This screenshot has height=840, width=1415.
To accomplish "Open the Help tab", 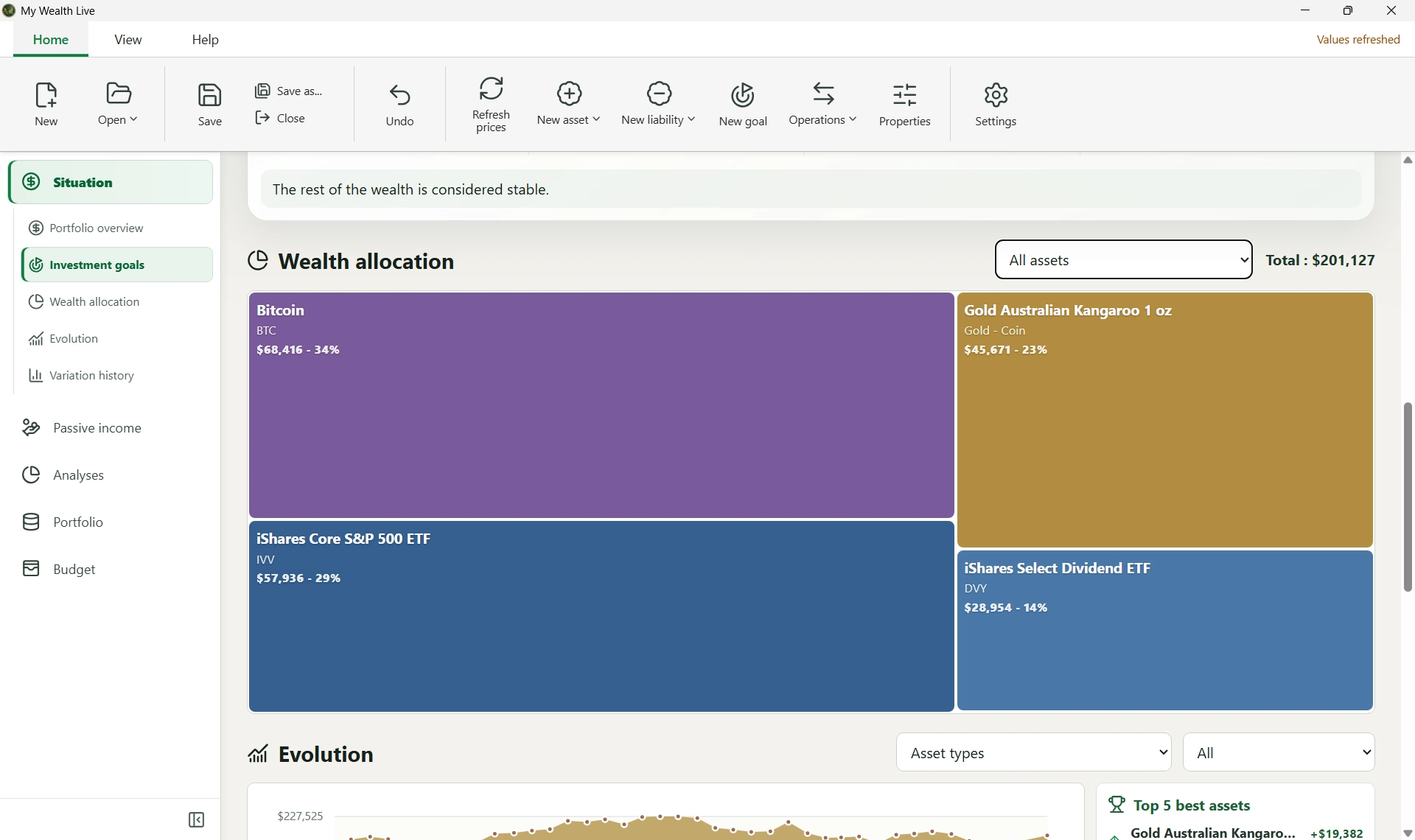I will pyautogui.click(x=206, y=40).
